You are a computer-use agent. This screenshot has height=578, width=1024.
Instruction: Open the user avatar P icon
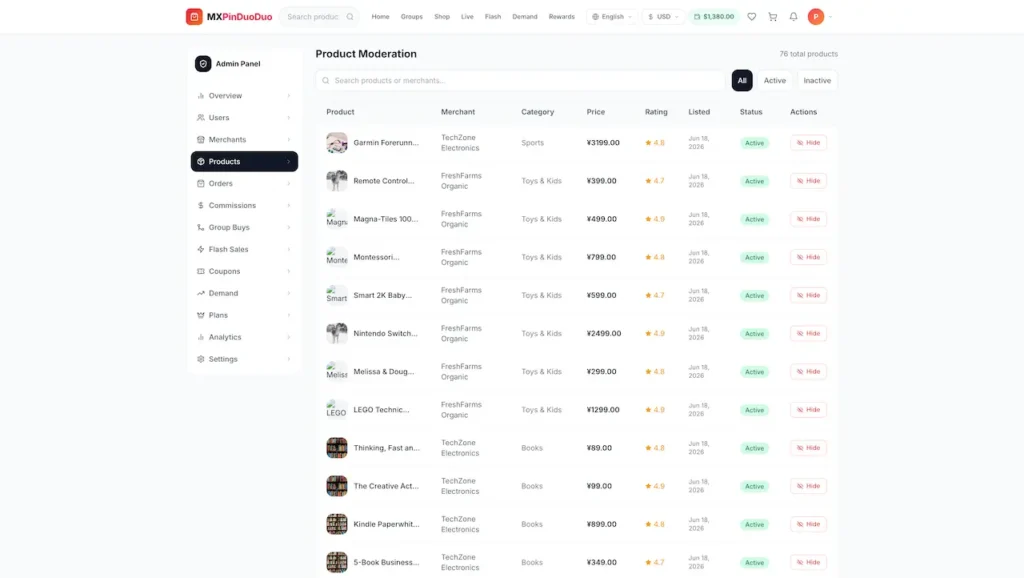pyautogui.click(x=816, y=16)
